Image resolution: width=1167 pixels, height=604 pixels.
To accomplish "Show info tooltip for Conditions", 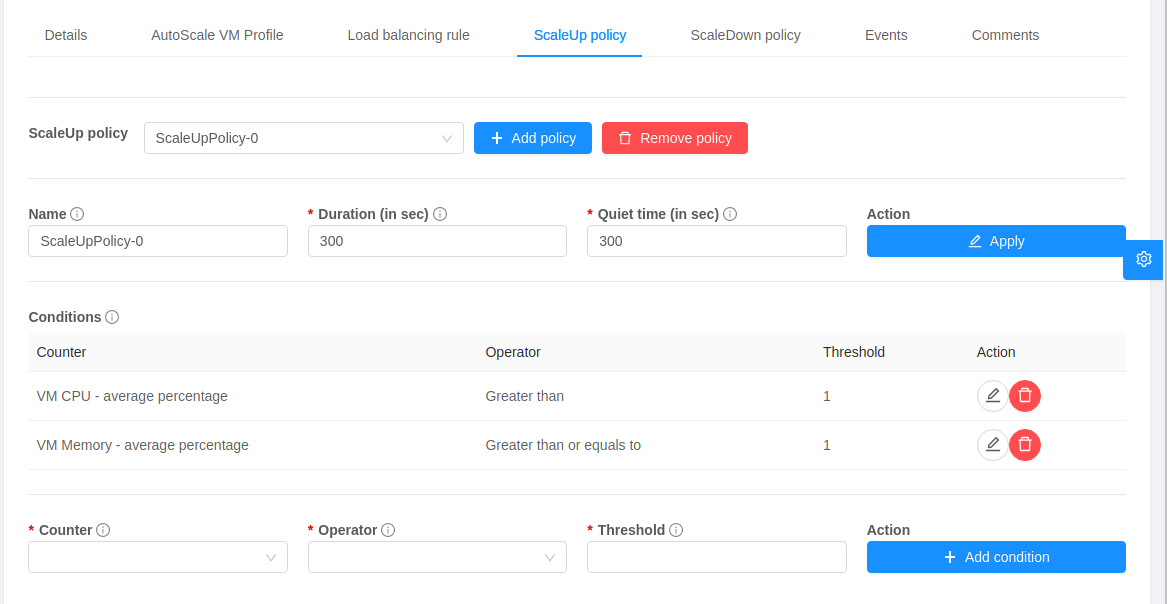I will click(x=112, y=317).
